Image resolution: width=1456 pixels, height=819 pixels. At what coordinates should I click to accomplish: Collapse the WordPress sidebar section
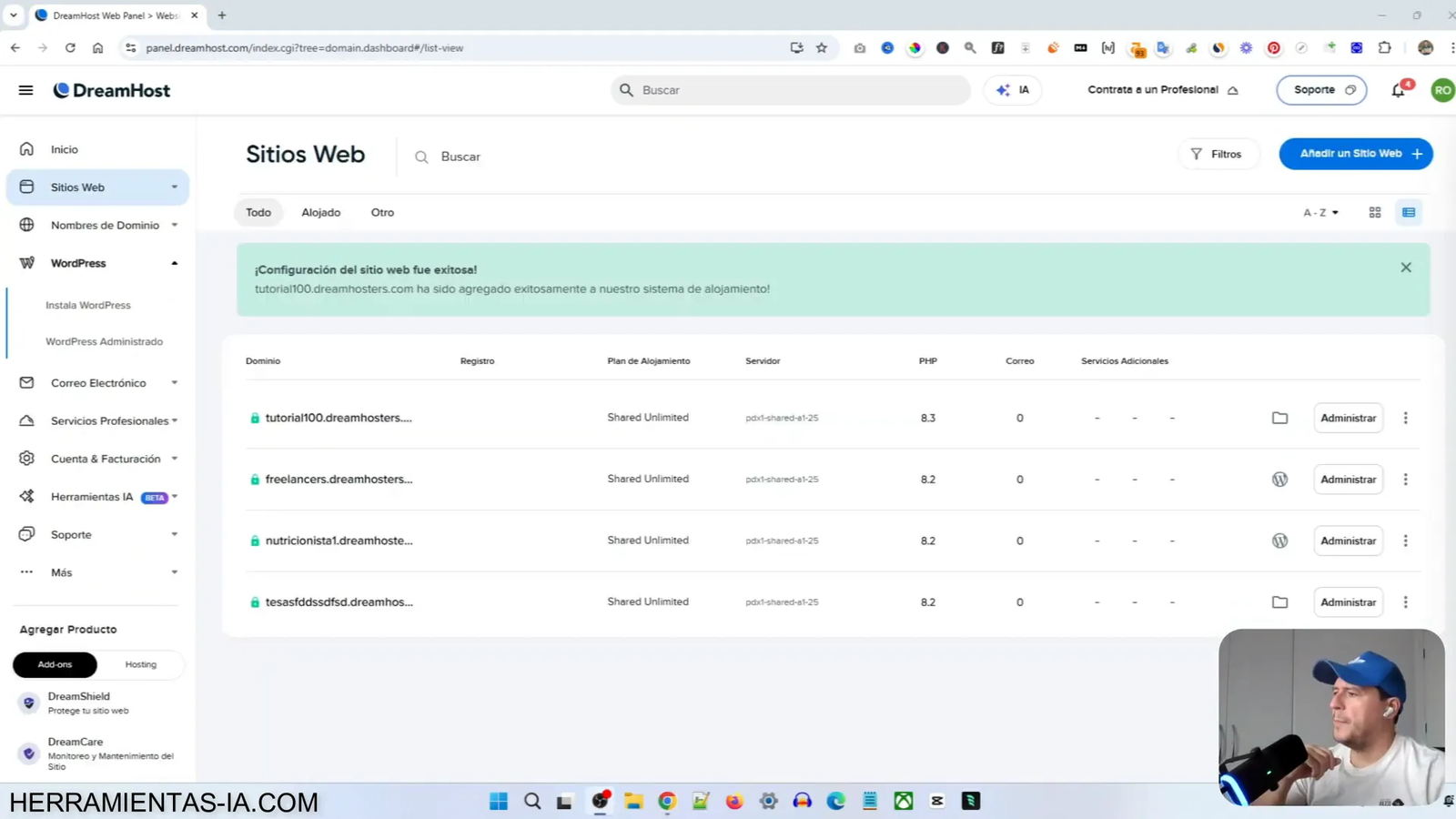[x=173, y=263]
